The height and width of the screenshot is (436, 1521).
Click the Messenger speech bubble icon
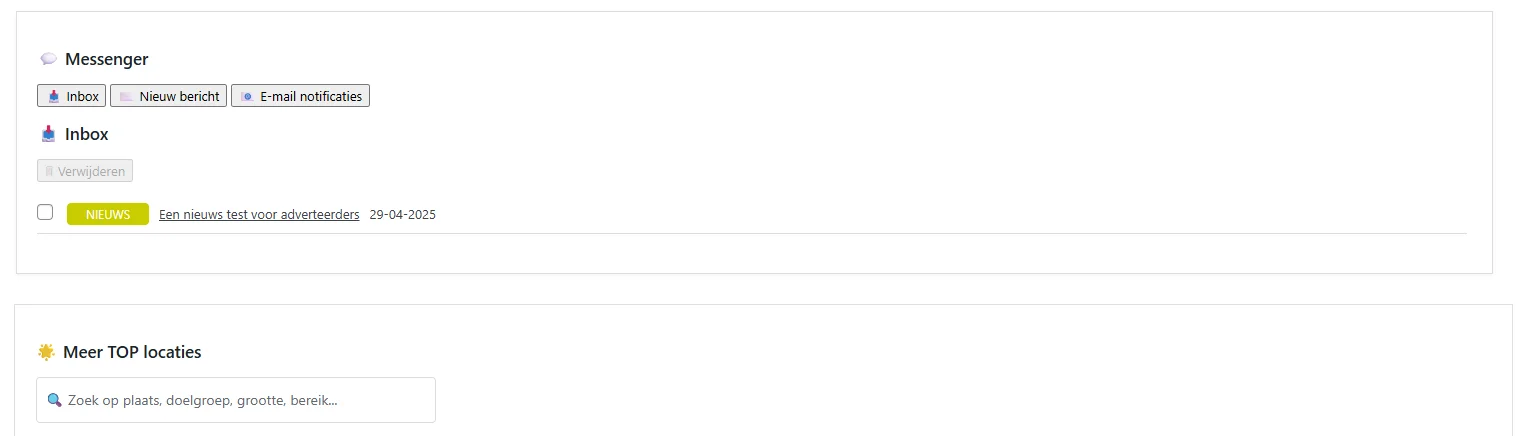[x=48, y=60]
